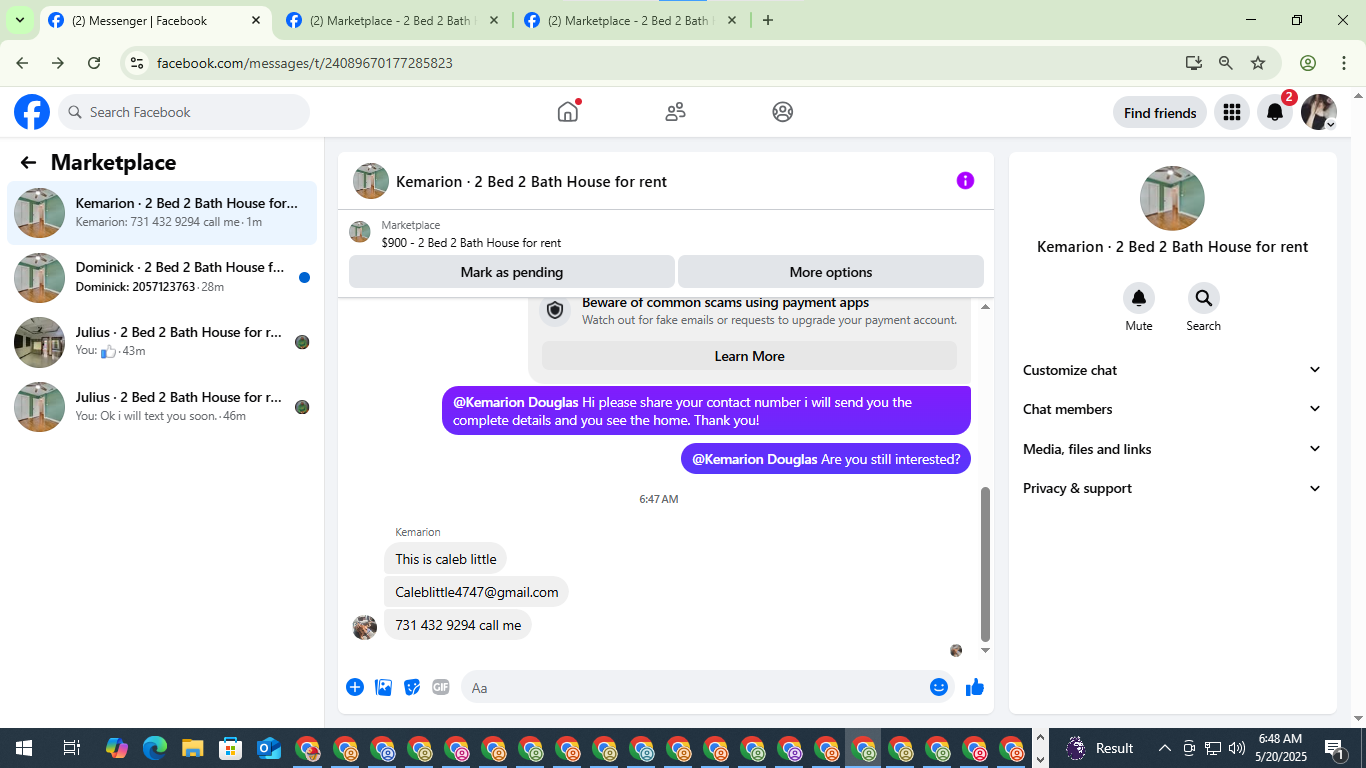
Task: Open Julius conversation from 46m ago
Action: 162,407
